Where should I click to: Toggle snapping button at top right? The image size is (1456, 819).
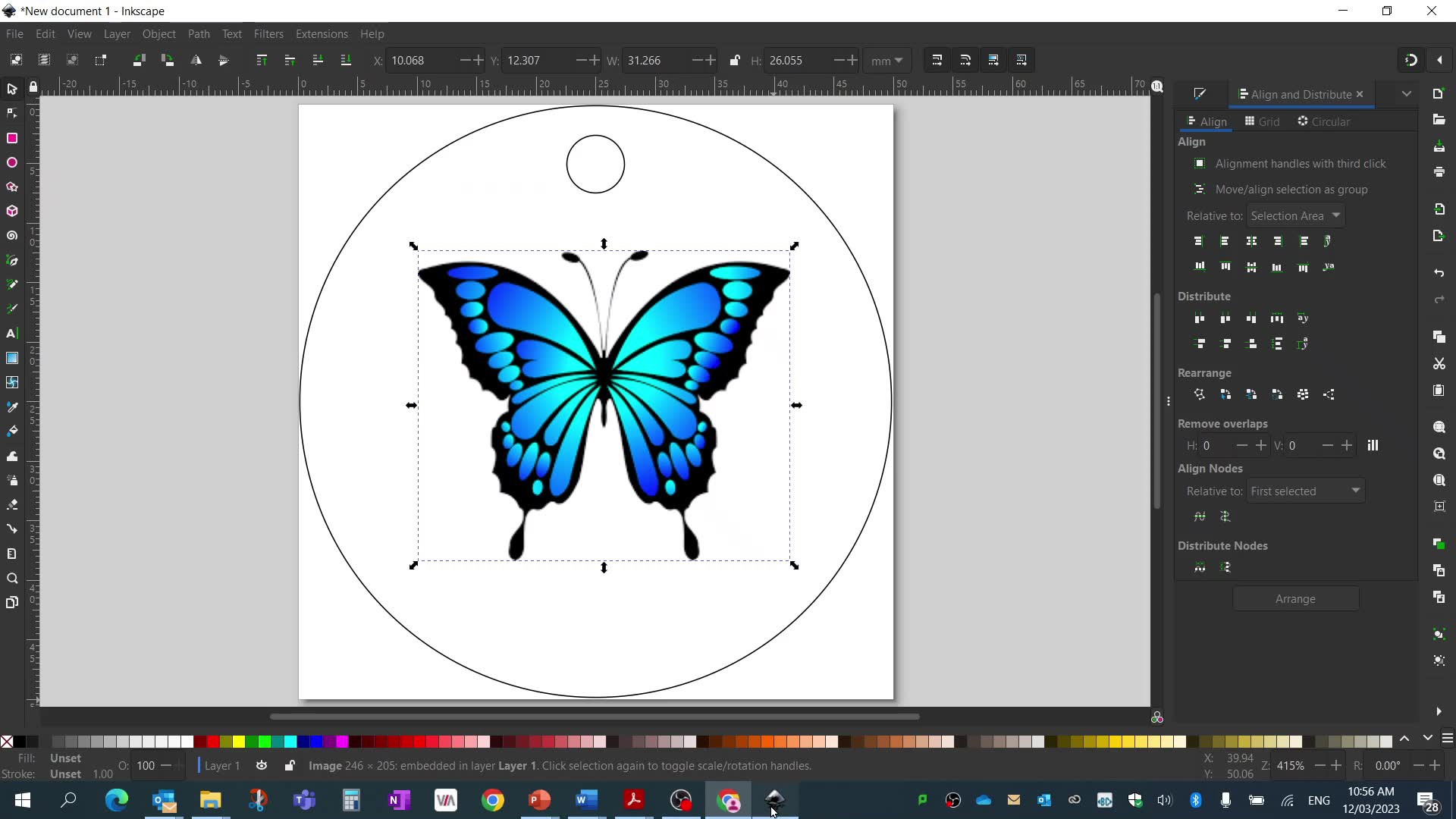[x=1410, y=60]
